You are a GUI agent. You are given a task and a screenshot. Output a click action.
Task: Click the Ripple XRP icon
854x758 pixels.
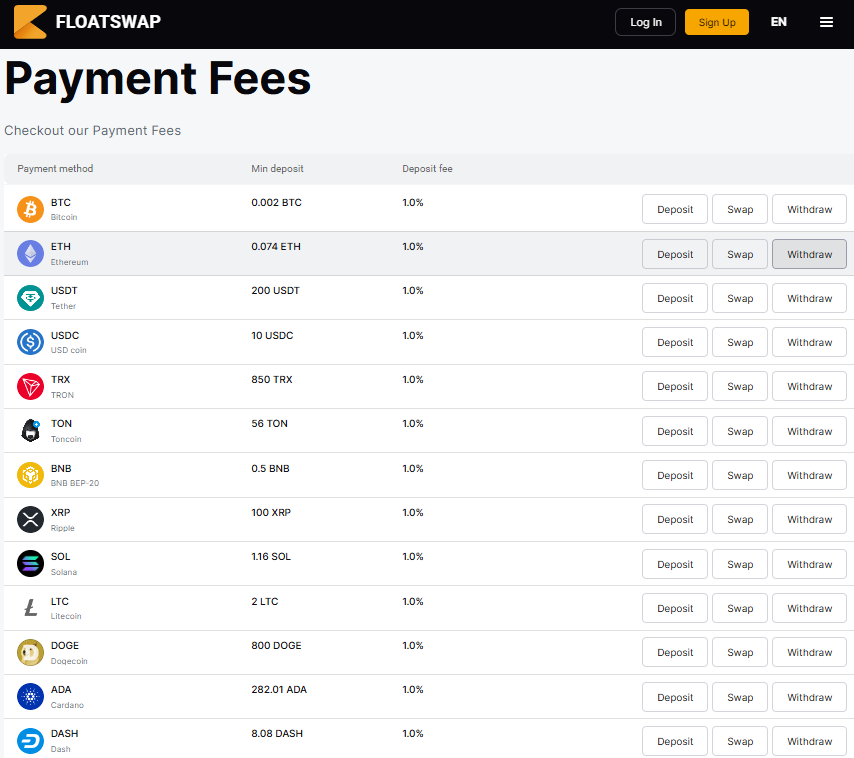click(30, 519)
